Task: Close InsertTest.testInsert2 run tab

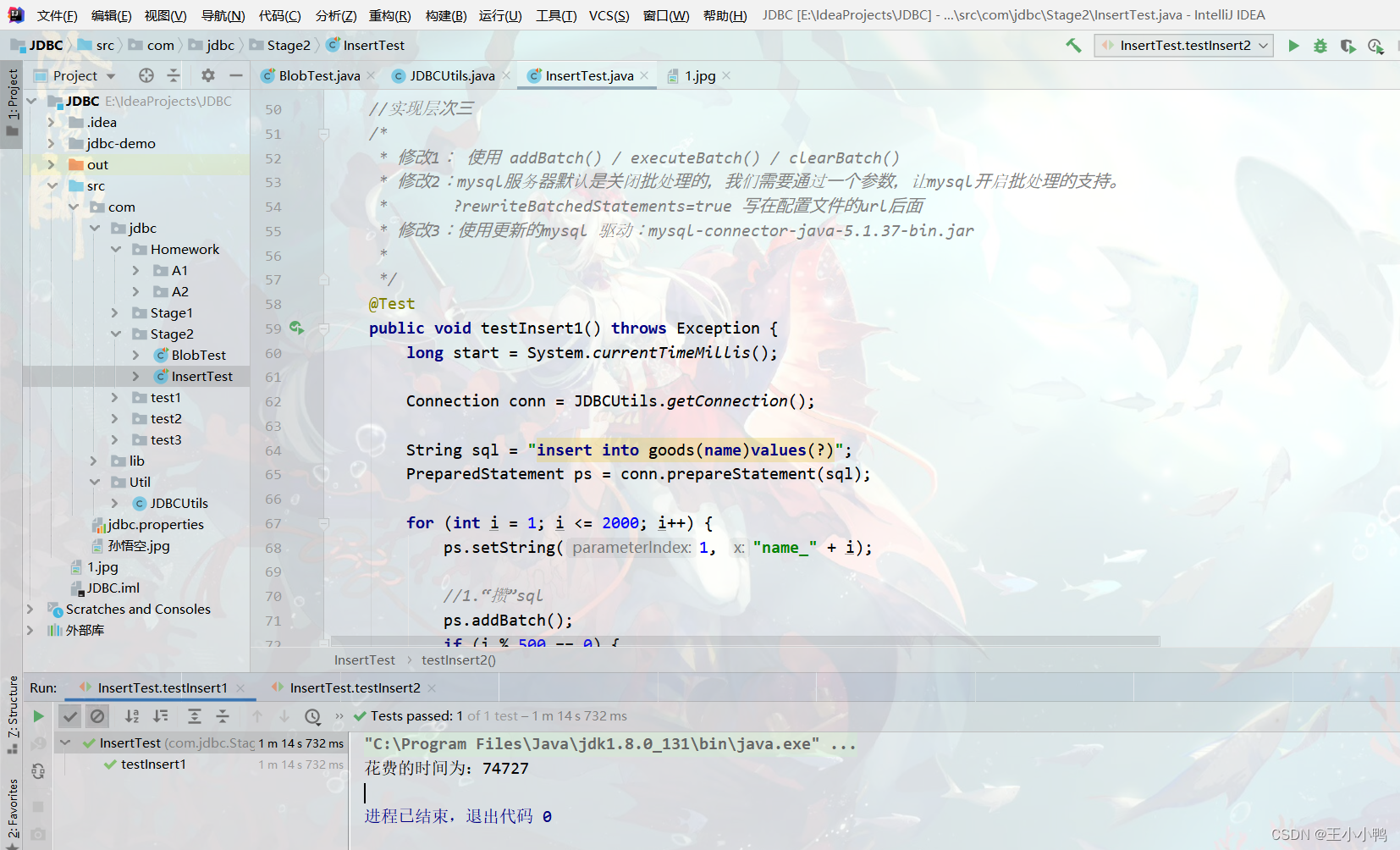Action: tap(432, 688)
